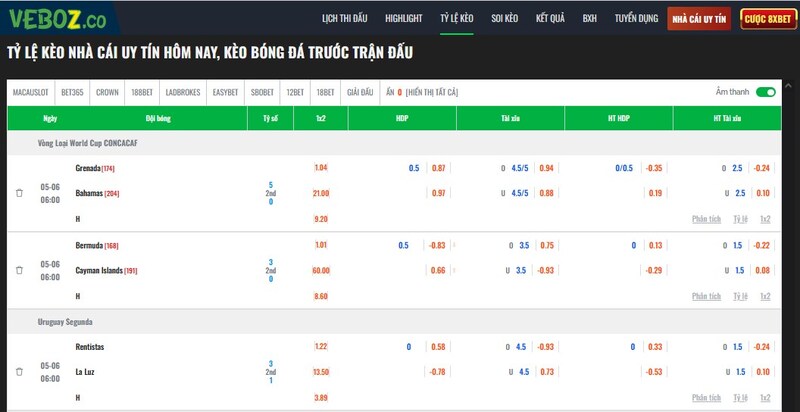Navigate to Kết quả
Image resolution: width=800 pixels, height=412 pixels.
(x=550, y=18)
